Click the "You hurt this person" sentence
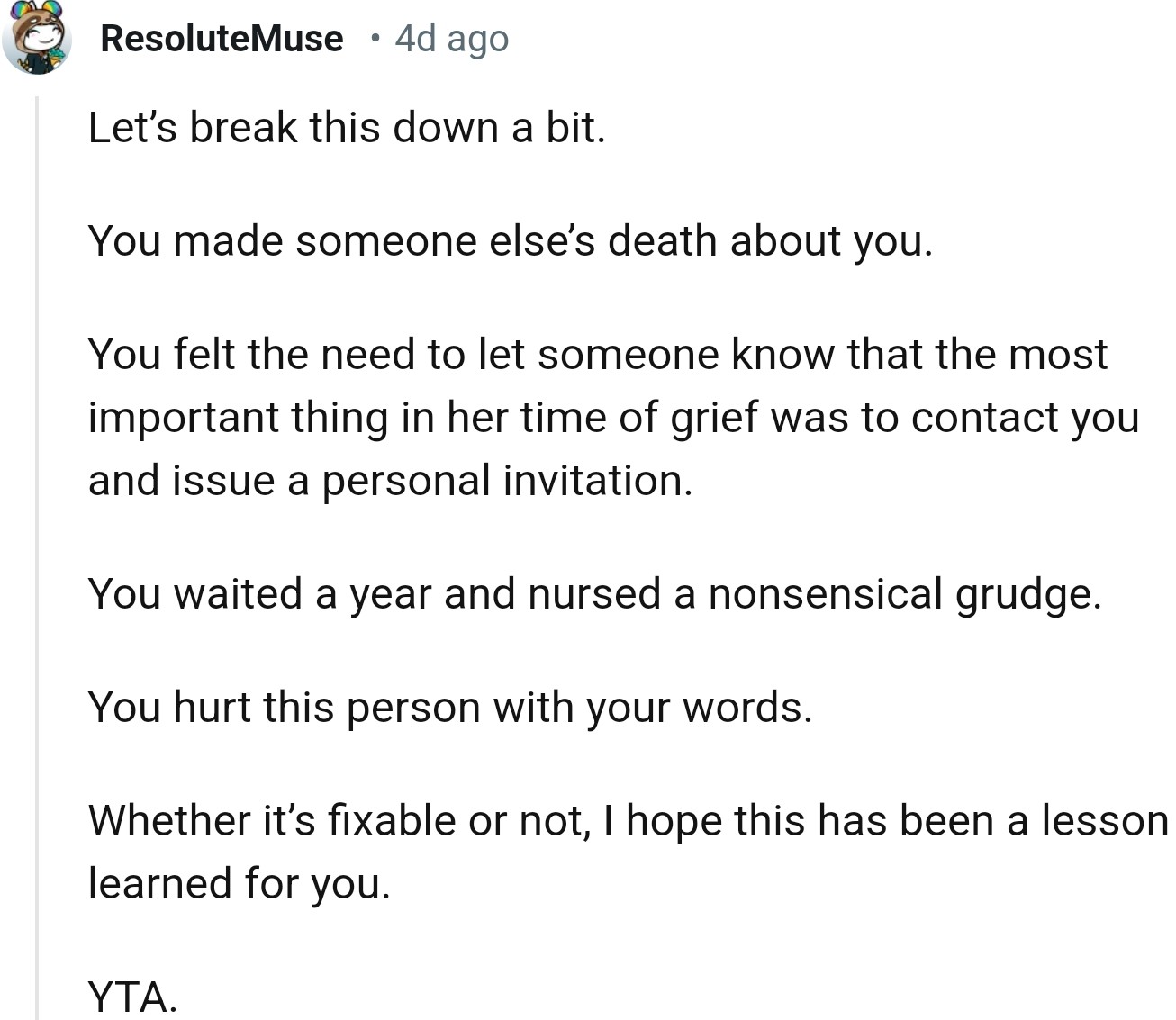Viewport: 1176px width, 1020px height. (x=450, y=708)
